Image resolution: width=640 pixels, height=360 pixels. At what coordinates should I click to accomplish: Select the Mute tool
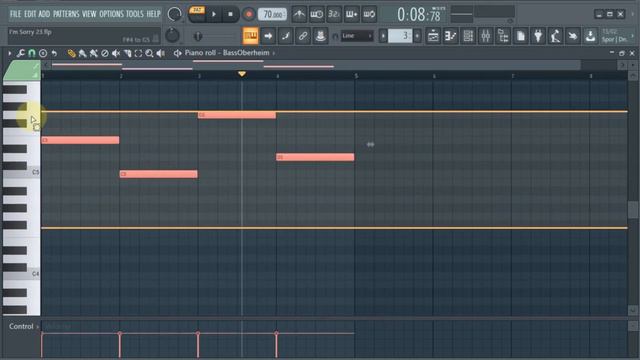pyautogui.click(x=116, y=53)
